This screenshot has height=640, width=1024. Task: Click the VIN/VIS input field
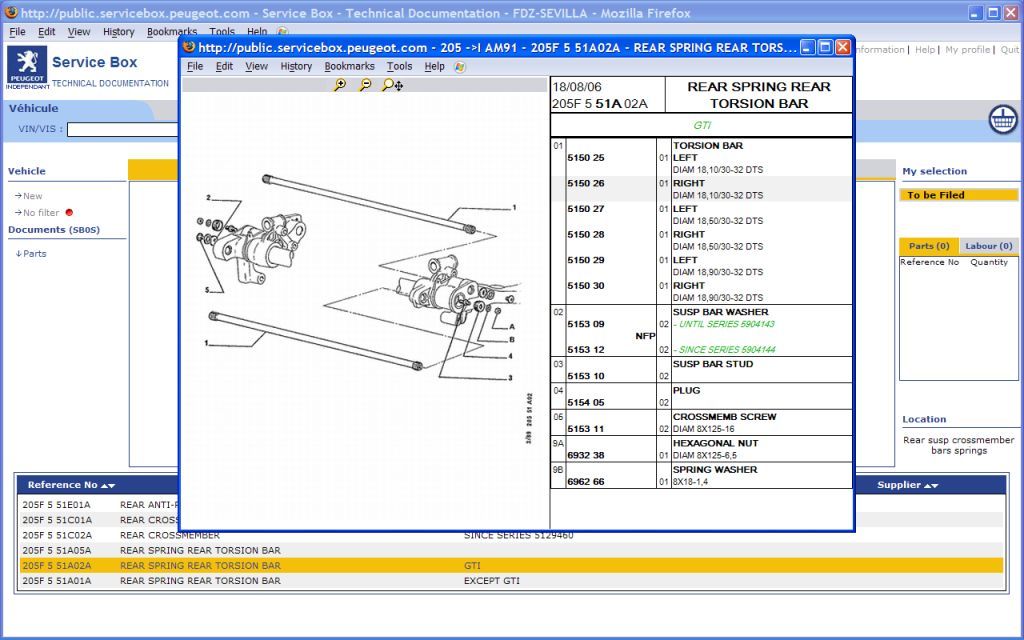(123, 129)
